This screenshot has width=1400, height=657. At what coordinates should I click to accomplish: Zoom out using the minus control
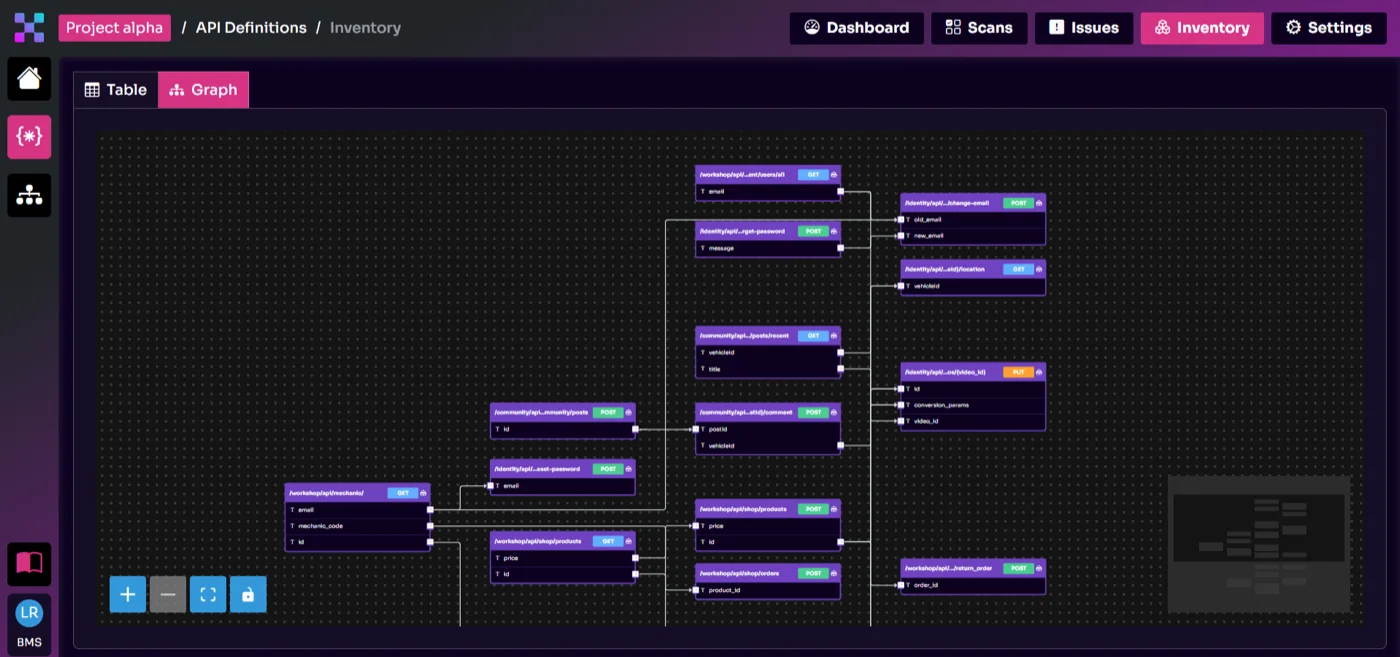[167, 594]
